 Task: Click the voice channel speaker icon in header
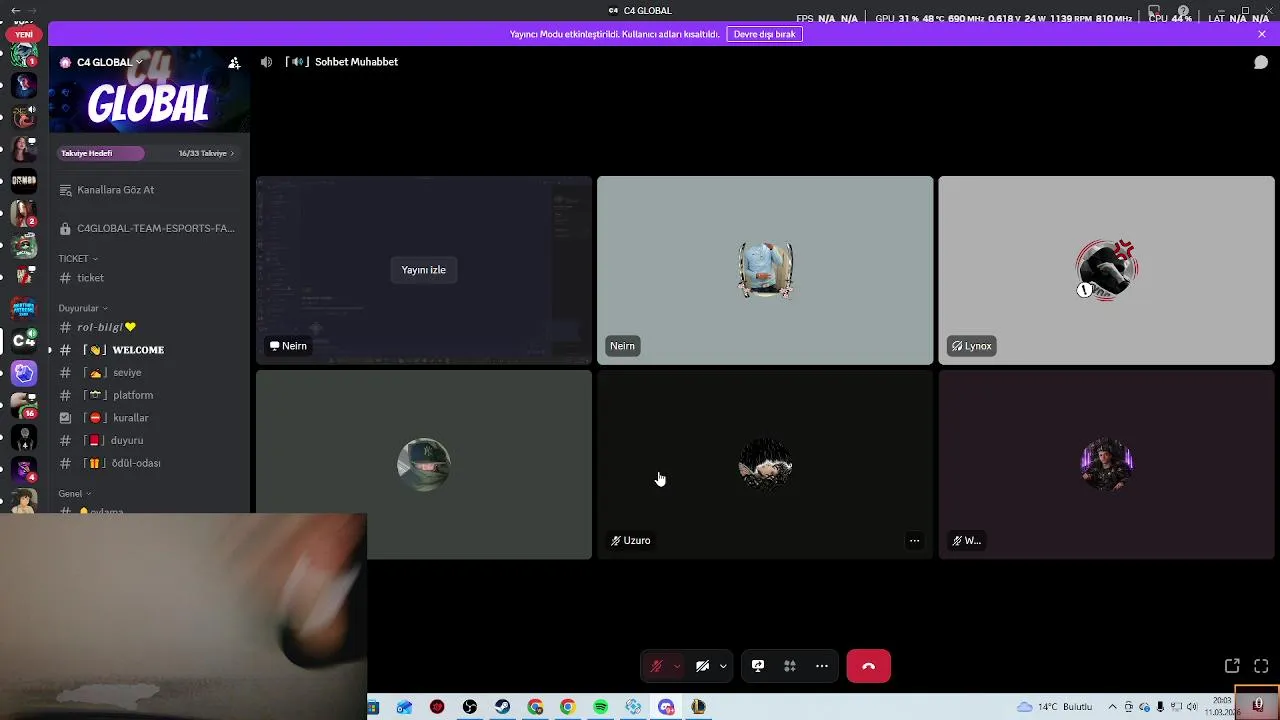(266, 62)
